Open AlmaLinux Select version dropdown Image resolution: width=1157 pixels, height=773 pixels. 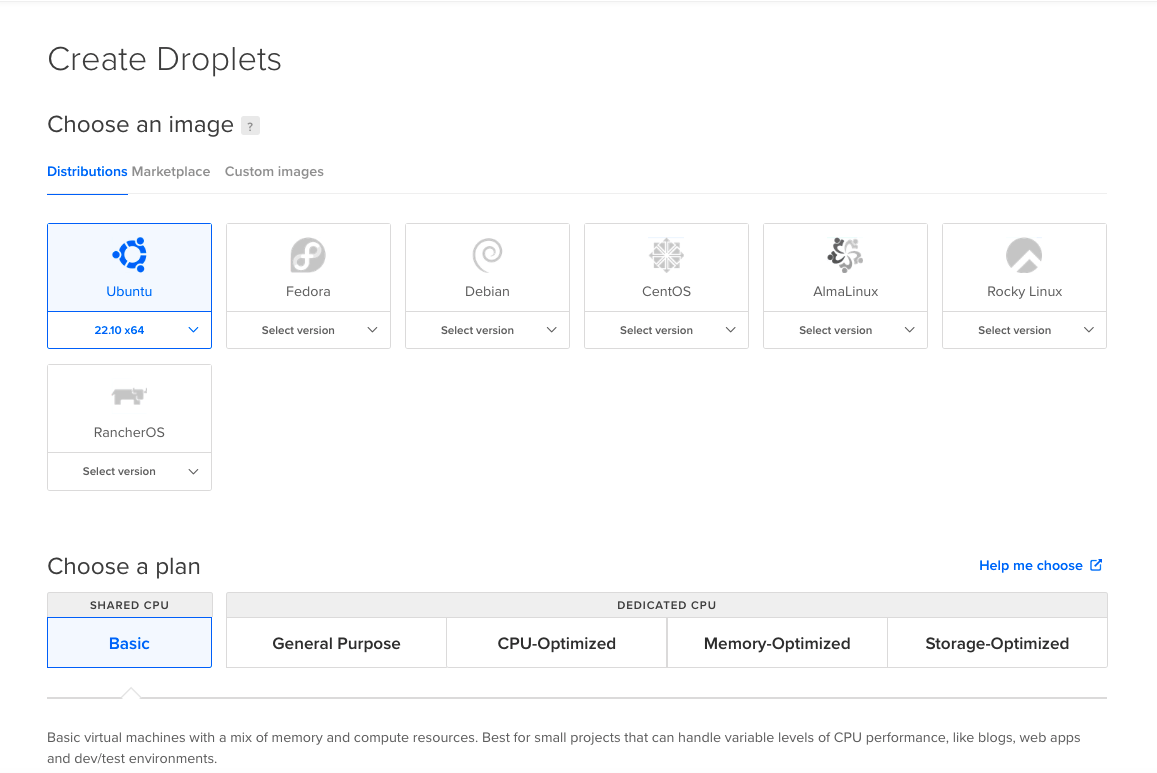tap(846, 330)
